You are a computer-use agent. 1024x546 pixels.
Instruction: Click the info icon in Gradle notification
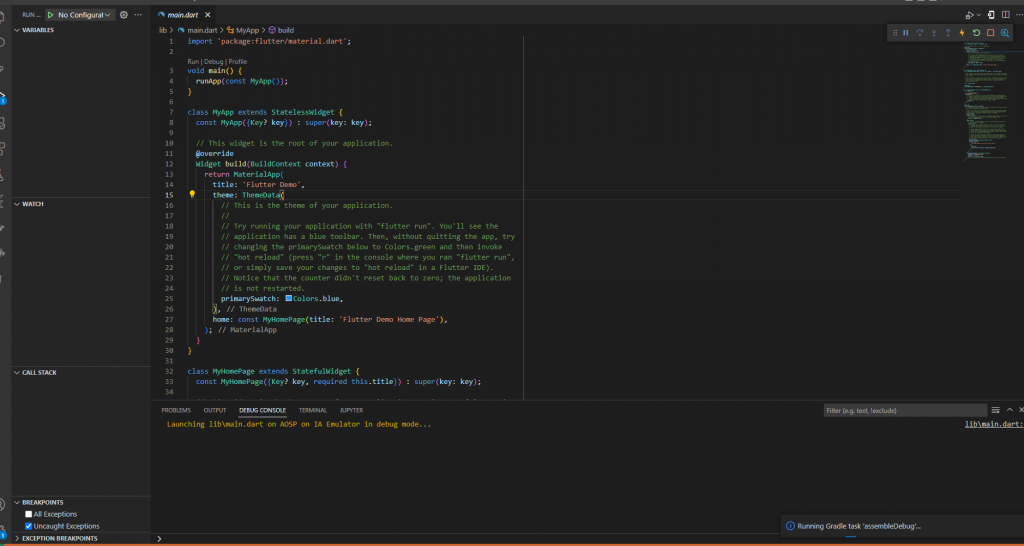point(790,526)
